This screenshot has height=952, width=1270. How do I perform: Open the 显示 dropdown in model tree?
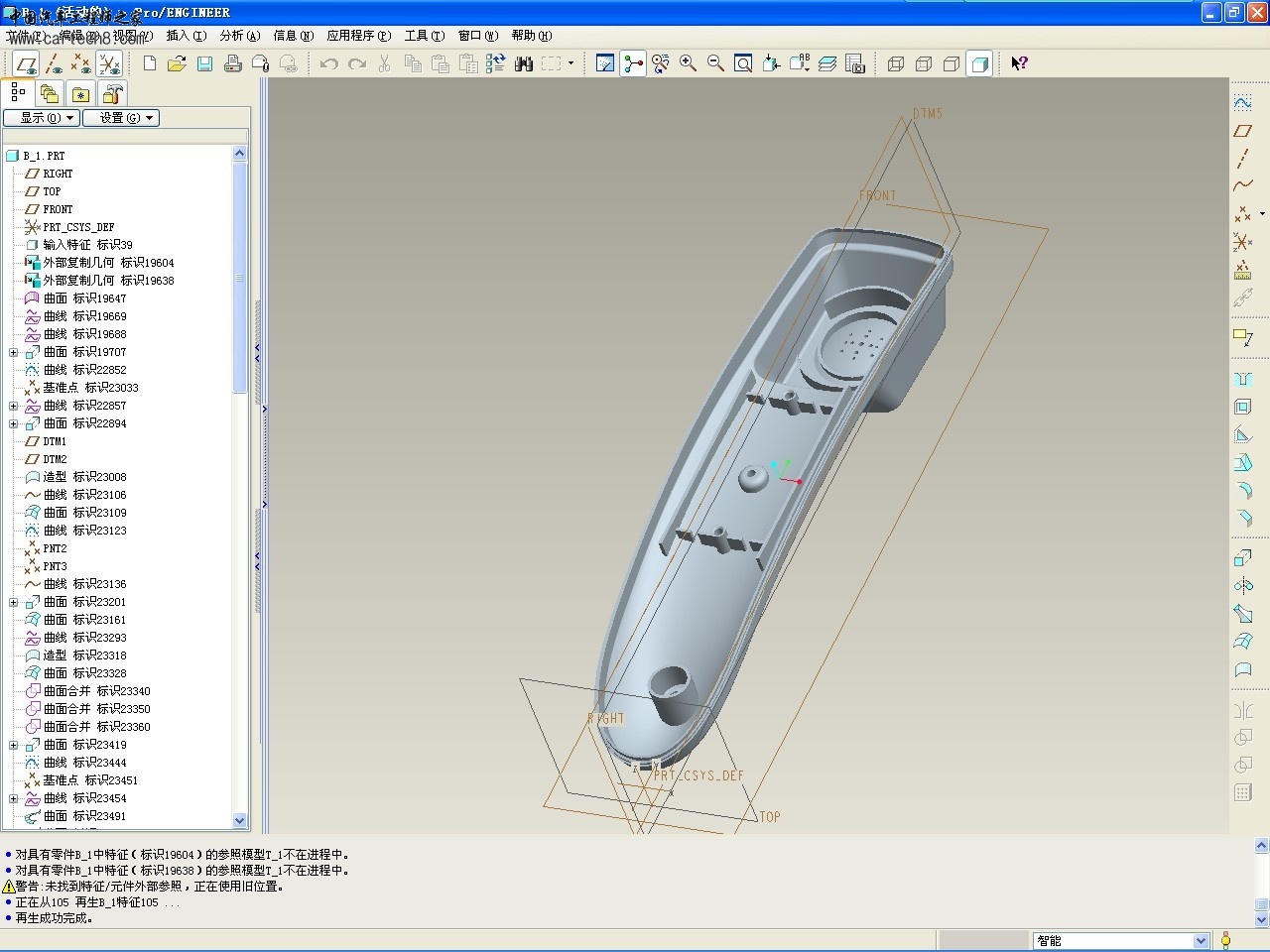[x=41, y=118]
